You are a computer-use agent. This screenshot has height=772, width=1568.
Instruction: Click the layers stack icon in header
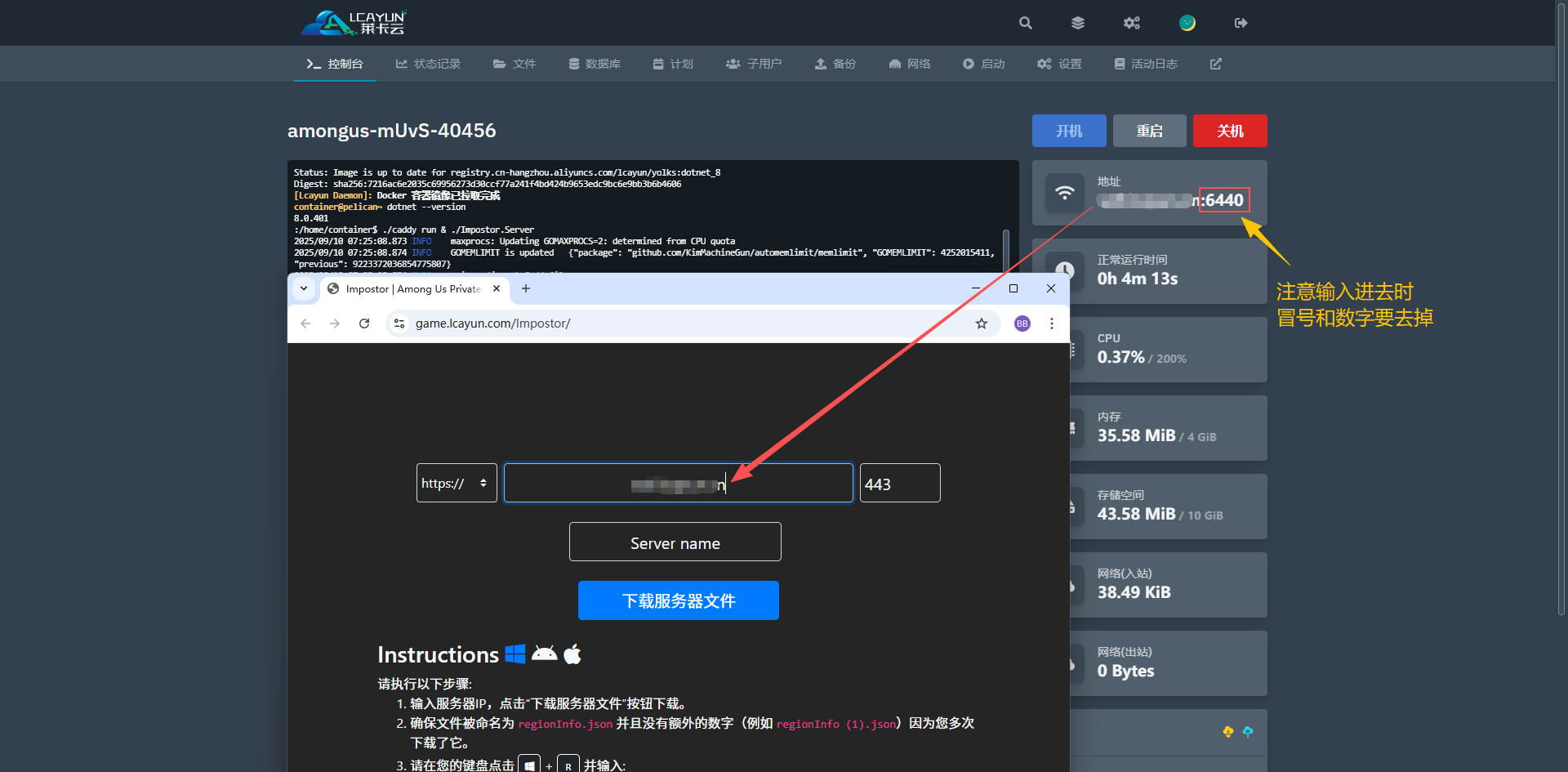pyautogui.click(x=1078, y=23)
